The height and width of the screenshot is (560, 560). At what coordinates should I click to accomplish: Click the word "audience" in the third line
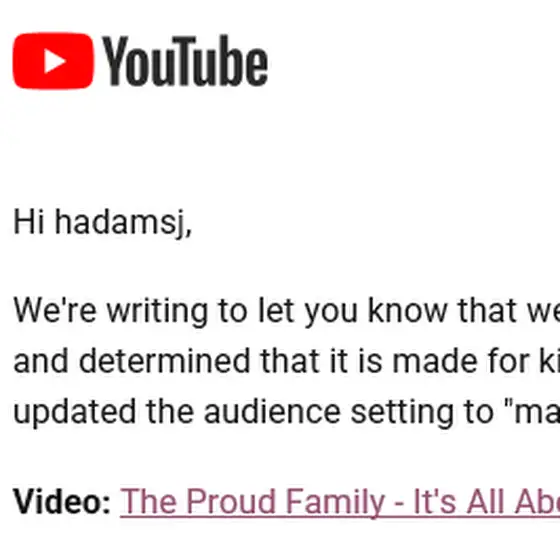tap(272, 411)
